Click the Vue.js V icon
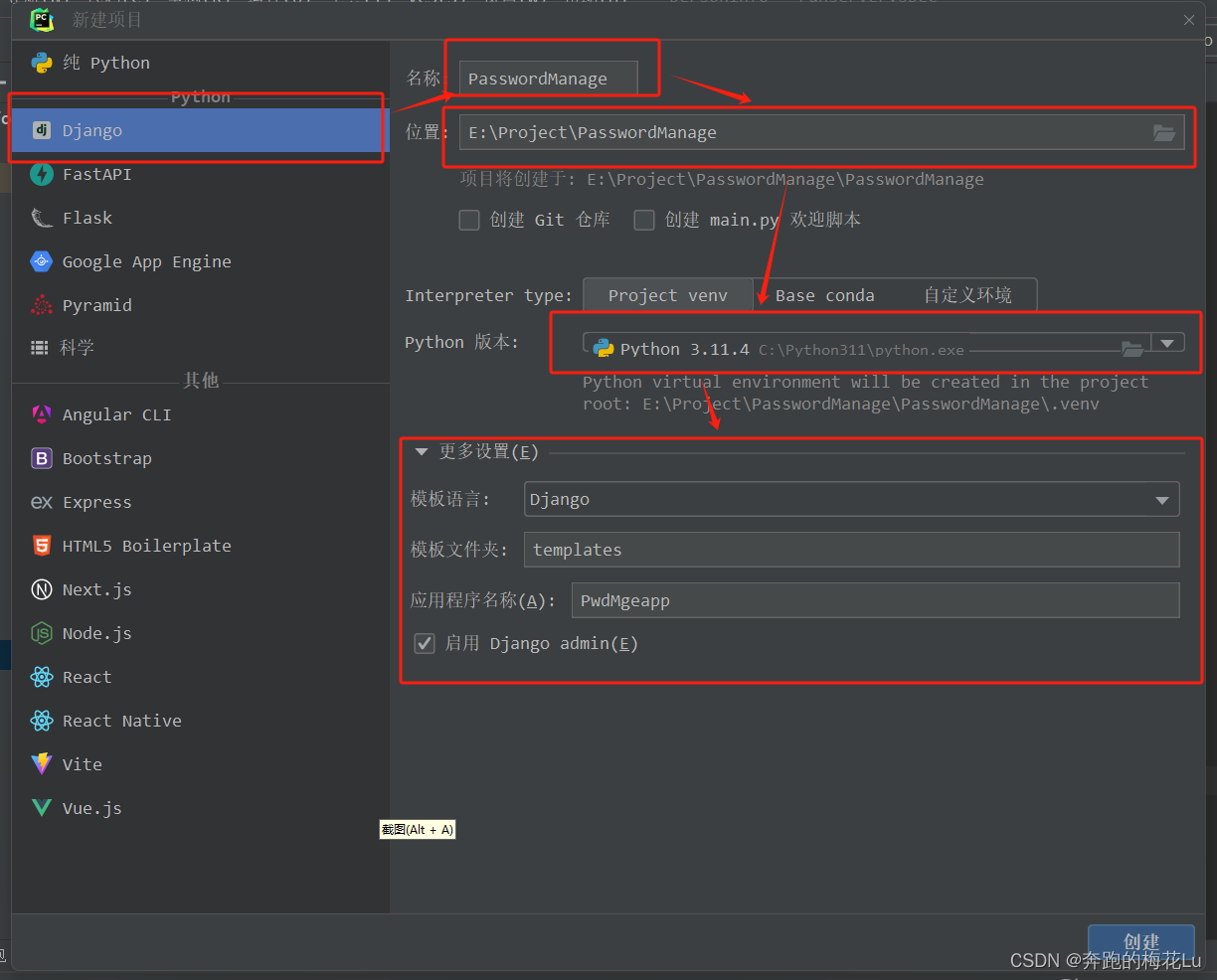Image resolution: width=1217 pixels, height=980 pixels. [x=42, y=808]
